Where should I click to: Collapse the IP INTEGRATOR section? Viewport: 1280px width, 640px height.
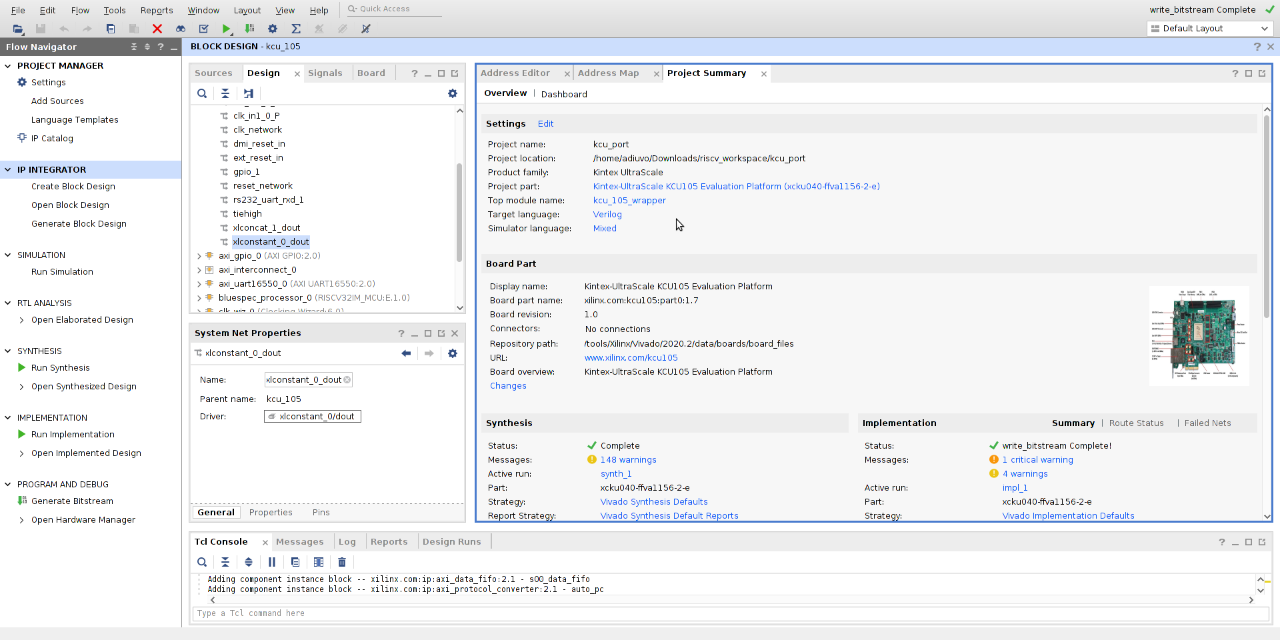[9, 170]
